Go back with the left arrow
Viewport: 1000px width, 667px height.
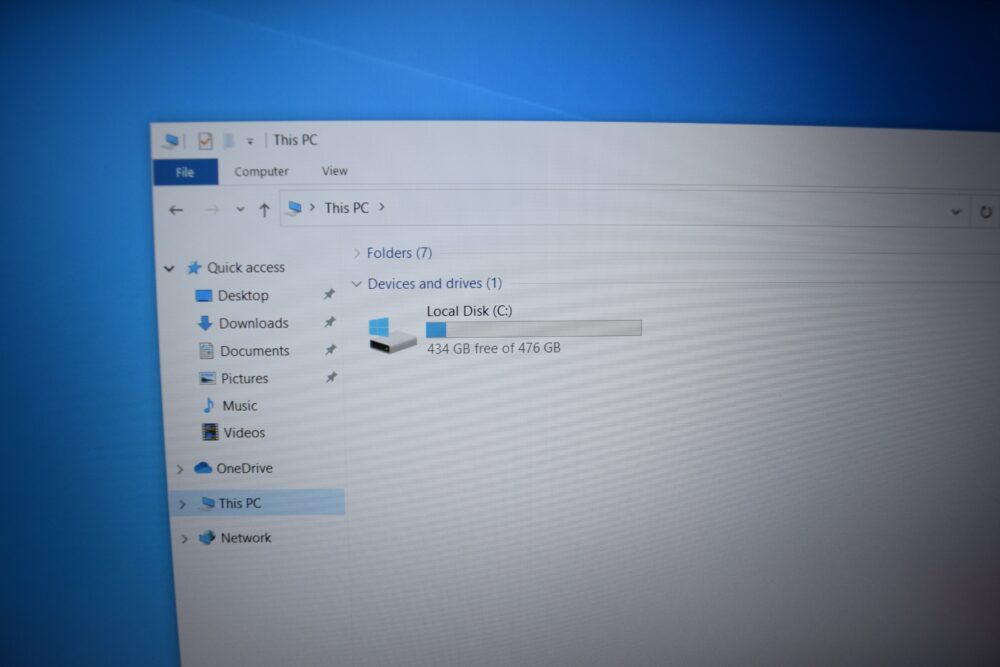[x=176, y=210]
